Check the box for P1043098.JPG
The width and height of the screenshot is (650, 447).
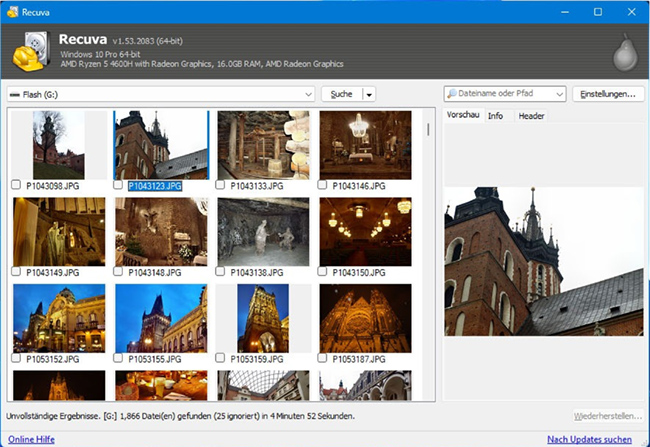[x=16, y=185]
